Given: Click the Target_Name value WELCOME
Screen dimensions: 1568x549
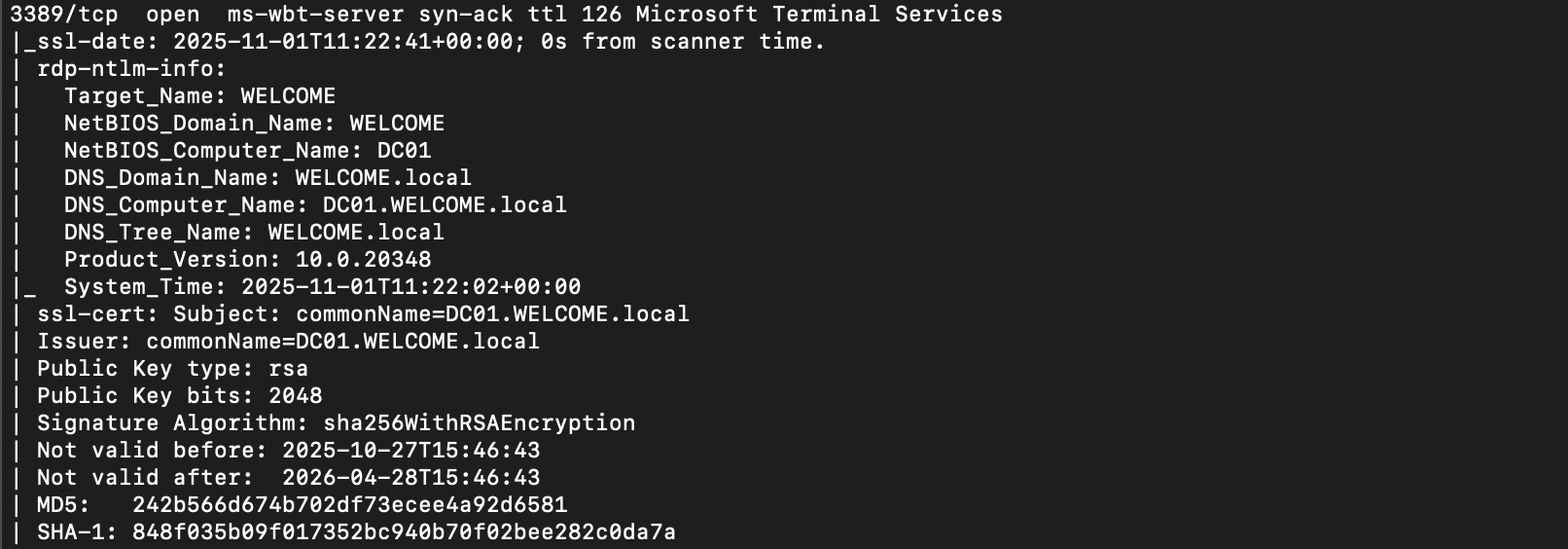Looking at the screenshot, I should pyautogui.click(x=288, y=96).
